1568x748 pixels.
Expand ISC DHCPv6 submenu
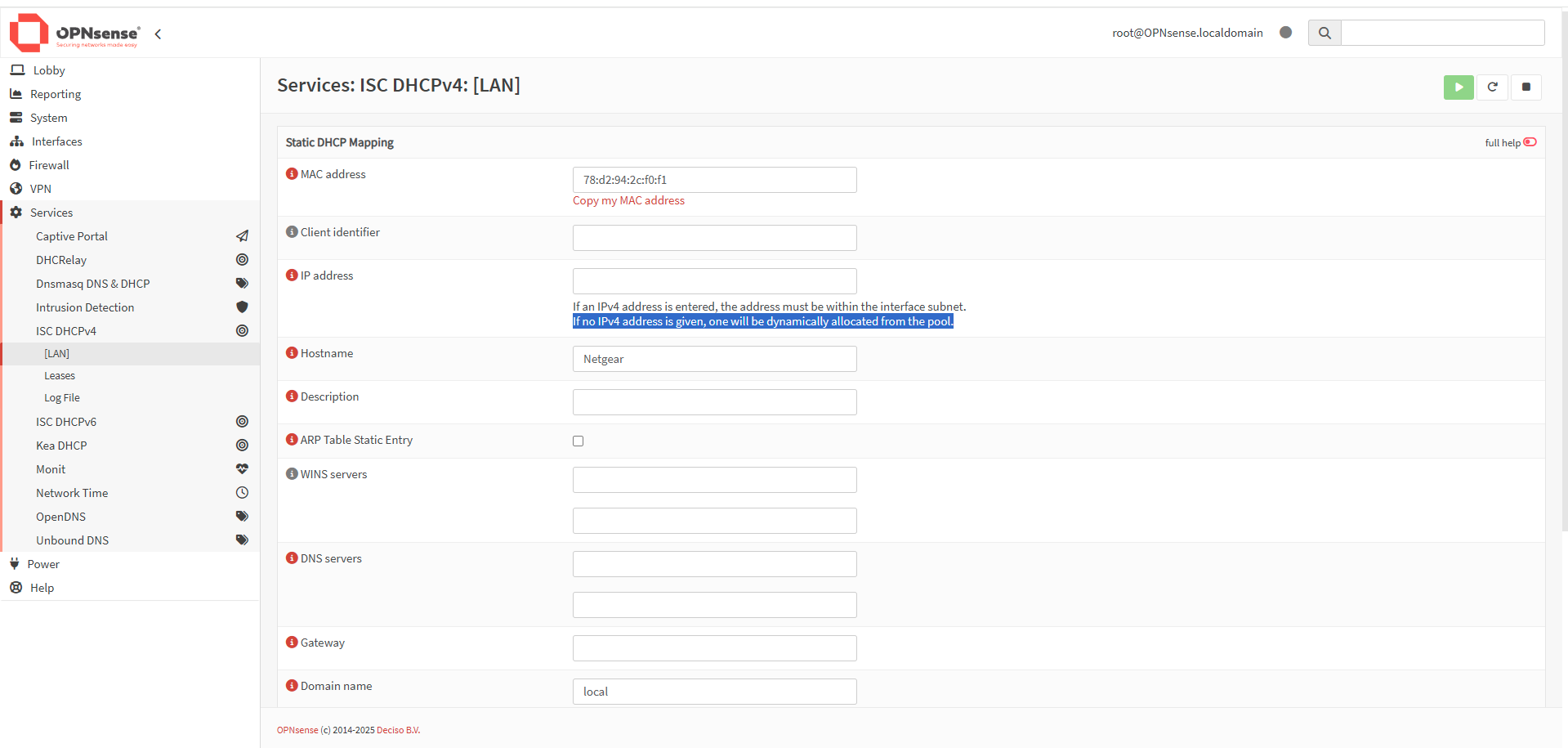point(66,422)
